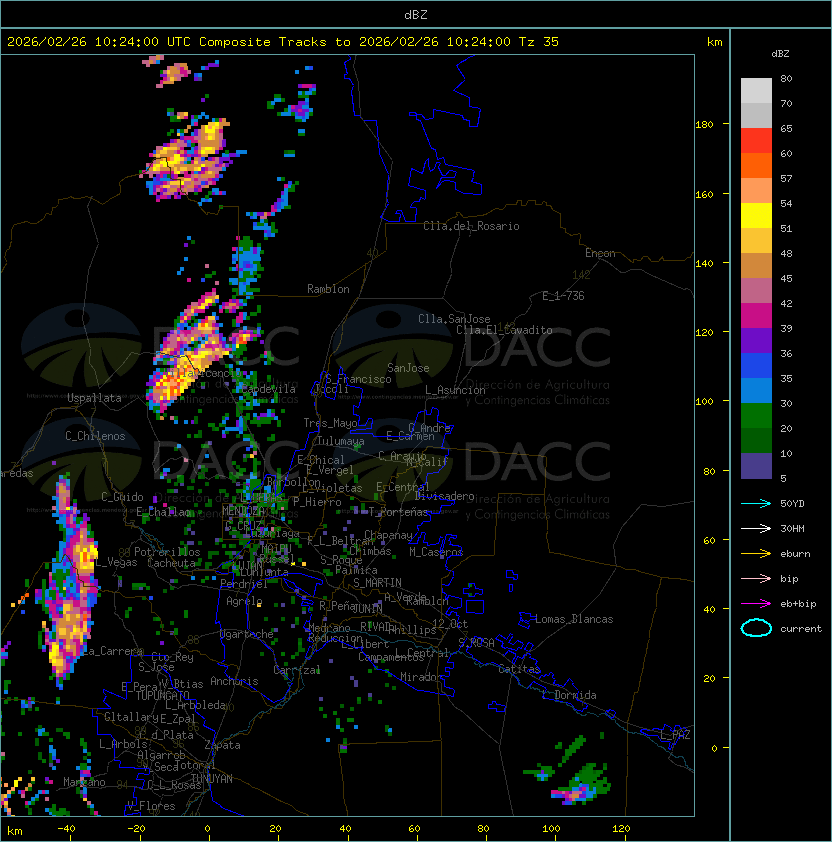832x842 pixels.
Task: Click the 'Tulumaya' map label
Action: [x=341, y=441]
